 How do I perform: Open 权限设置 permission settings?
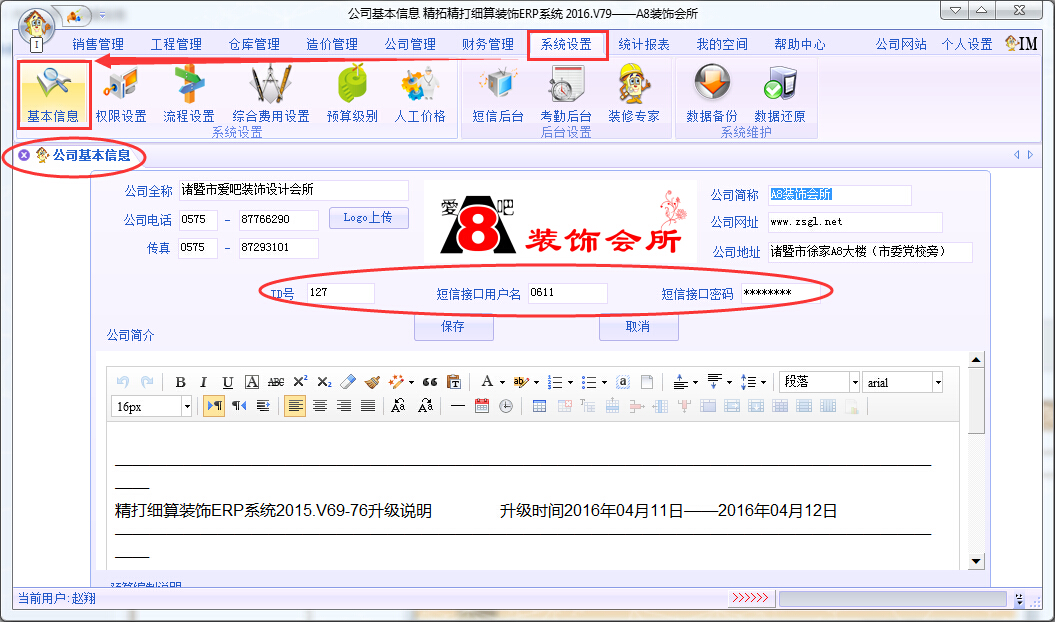point(121,93)
